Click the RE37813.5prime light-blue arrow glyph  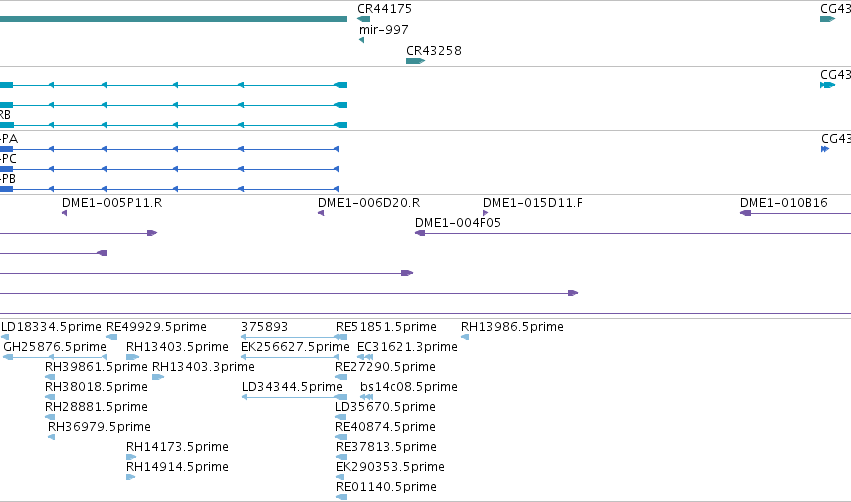(x=341, y=457)
